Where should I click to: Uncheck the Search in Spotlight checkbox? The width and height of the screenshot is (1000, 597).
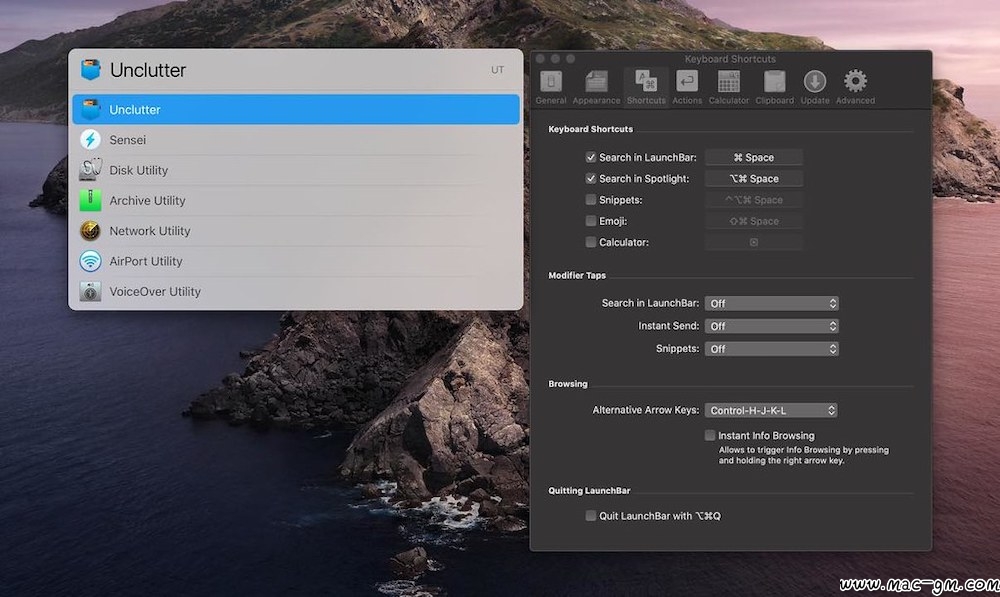[591, 179]
